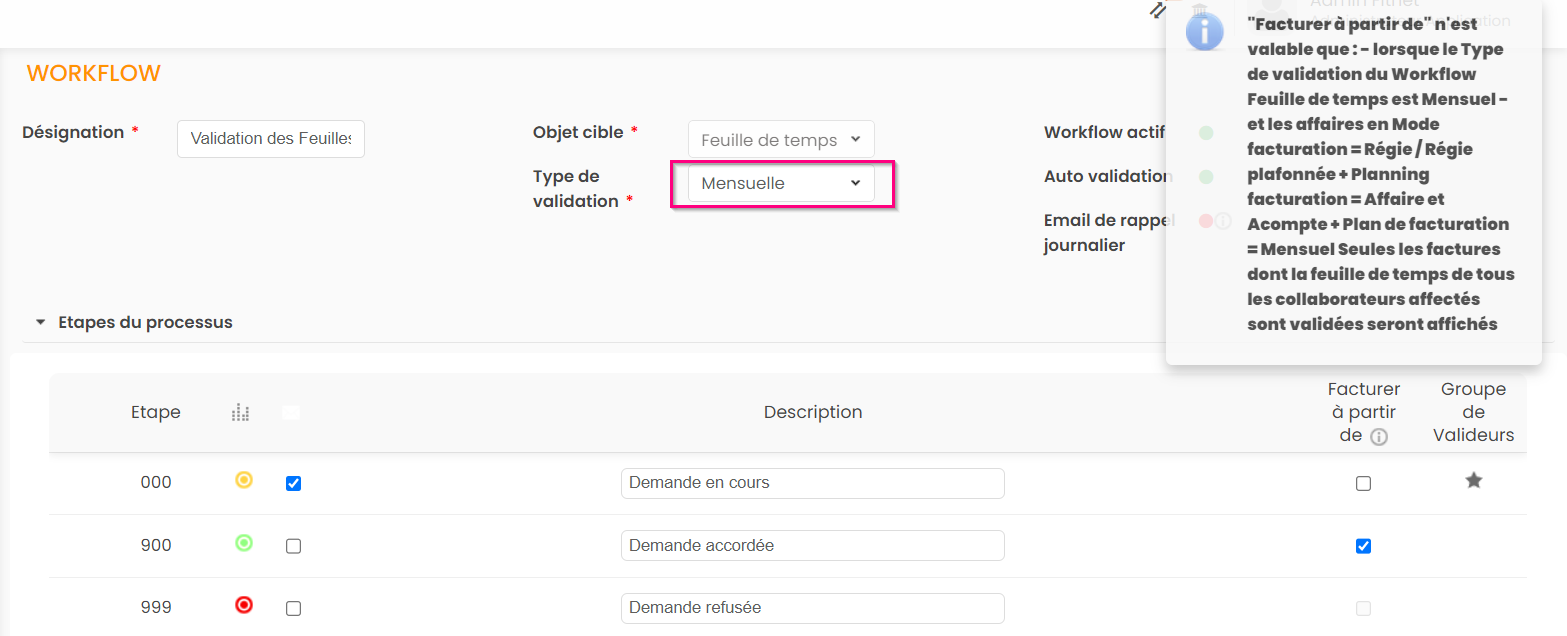Viewport: 1567px width, 636px height.
Task: Click the status column header icon
Action: (x=240, y=412)
